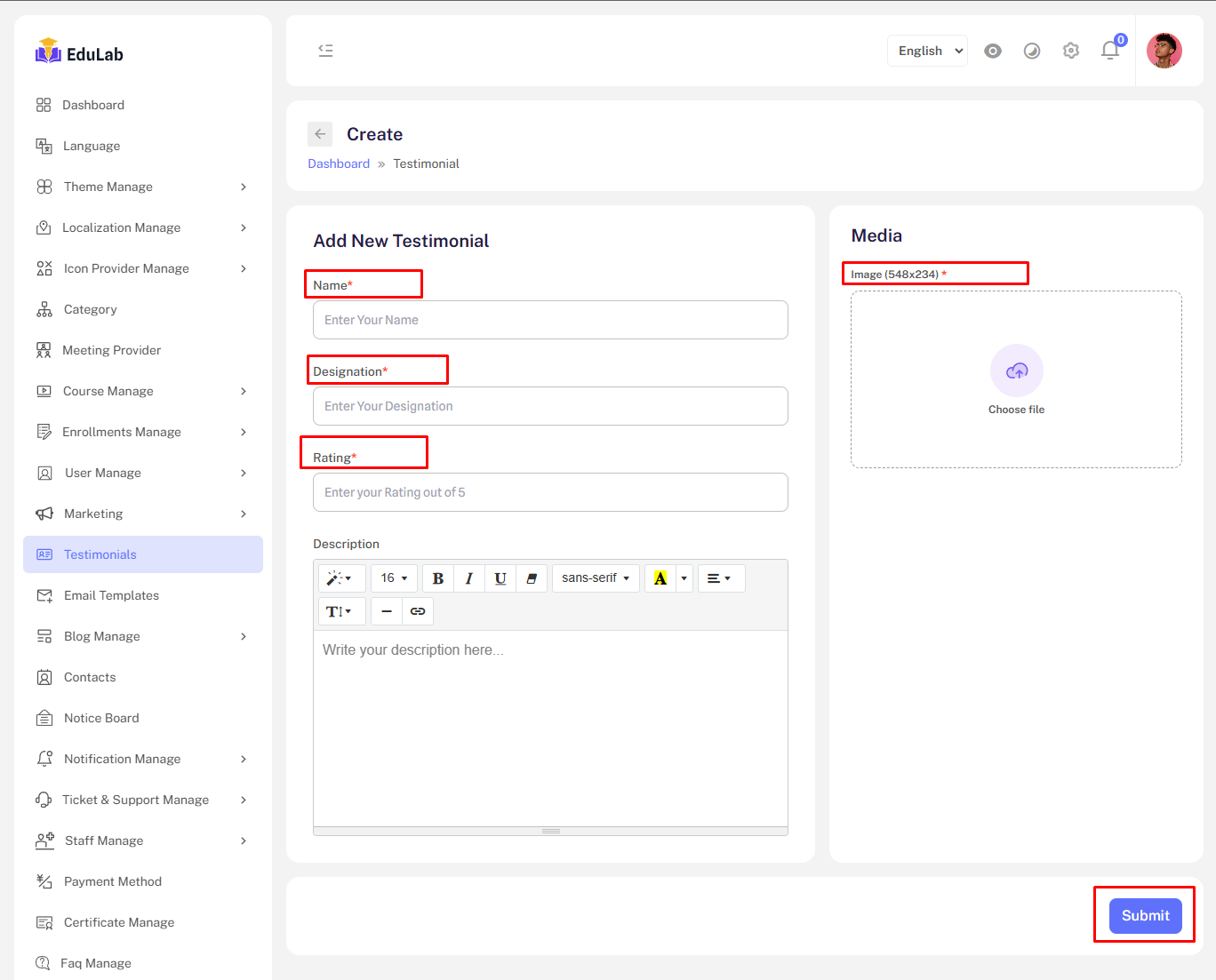
Task: Open Email Templates in the sidebar
Action: coord(111,595)
